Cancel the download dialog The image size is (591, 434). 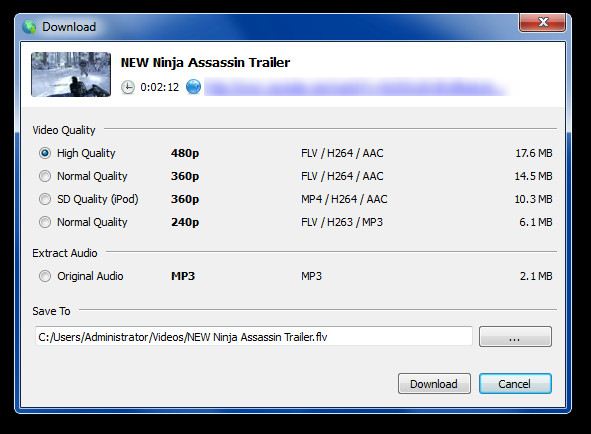pyautogui.click(x=515, y=383)
